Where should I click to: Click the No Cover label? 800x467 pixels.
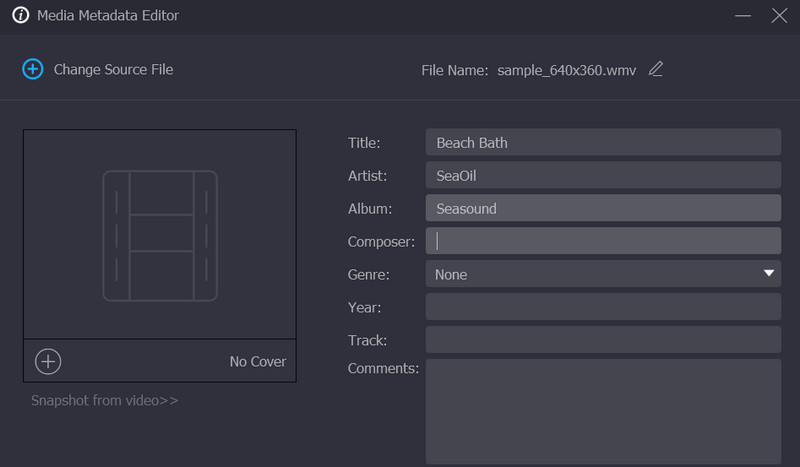click(x=257, y=361)
